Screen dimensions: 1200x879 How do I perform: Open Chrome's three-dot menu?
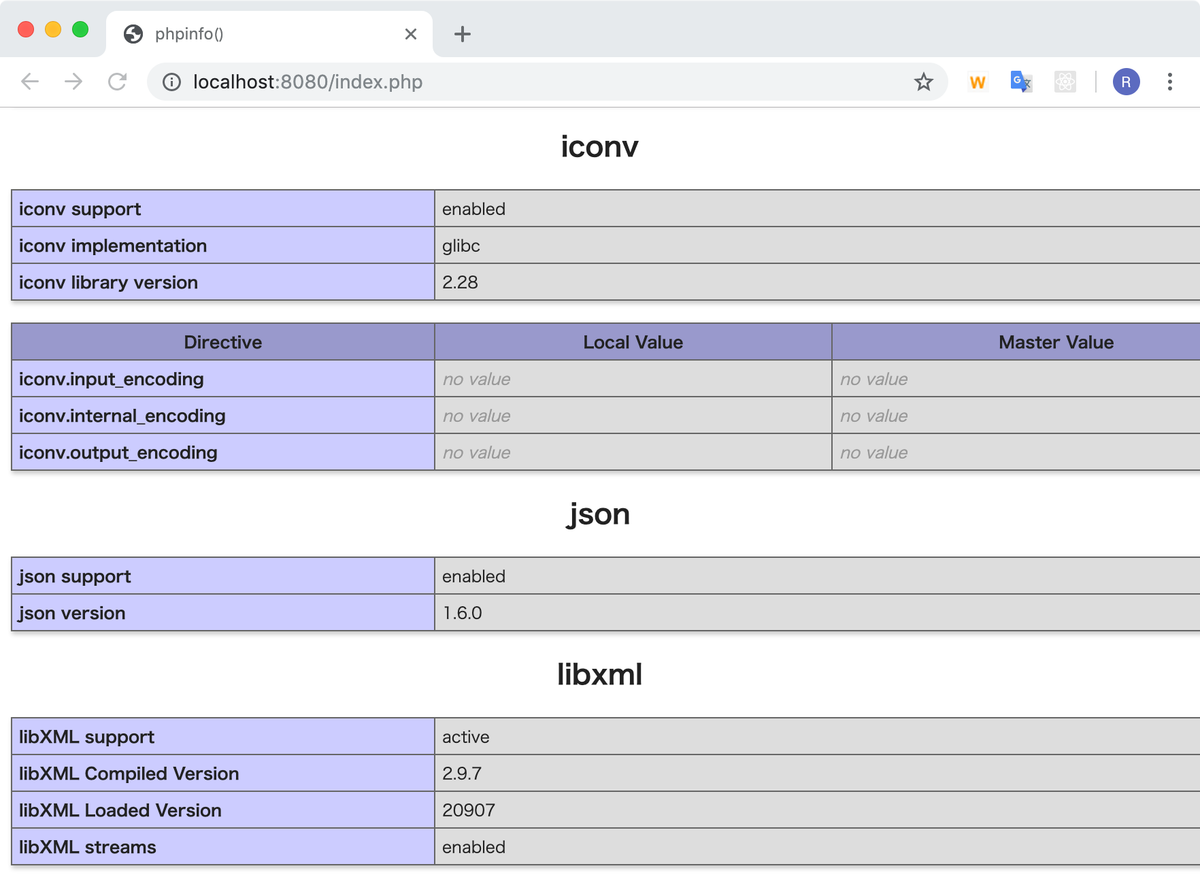coord(1170,82)
